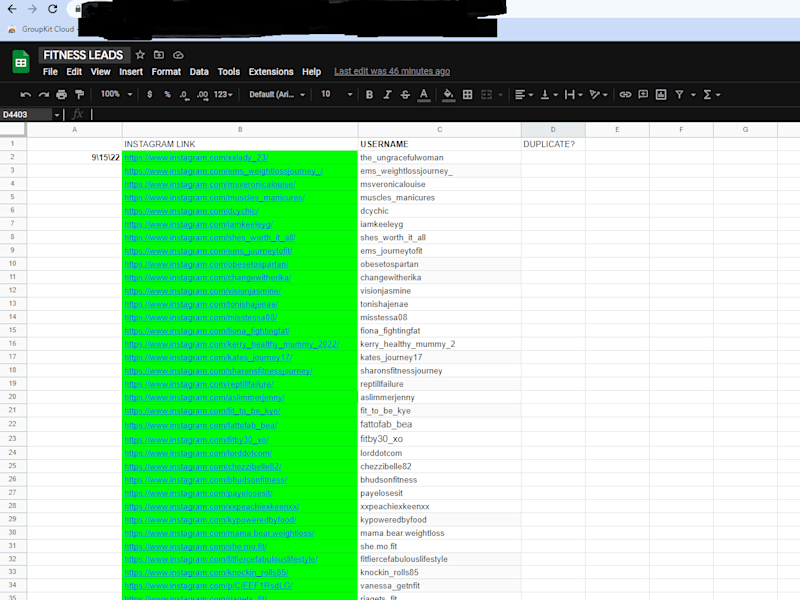Click the insert link icon

pyautogui.click(x=626, y=94)
